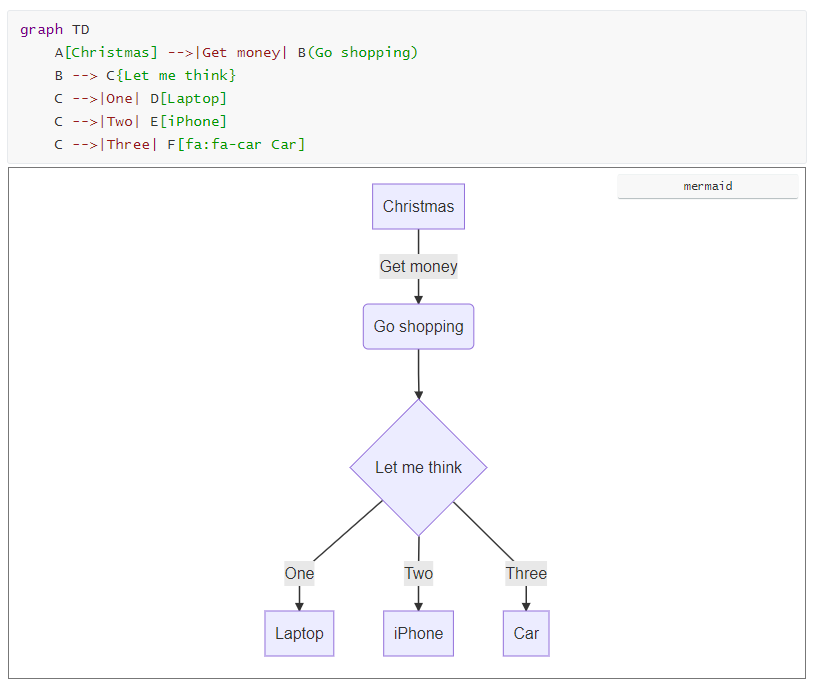
Task: Click the |One| text in the code
Action: (x=119, y=99)
